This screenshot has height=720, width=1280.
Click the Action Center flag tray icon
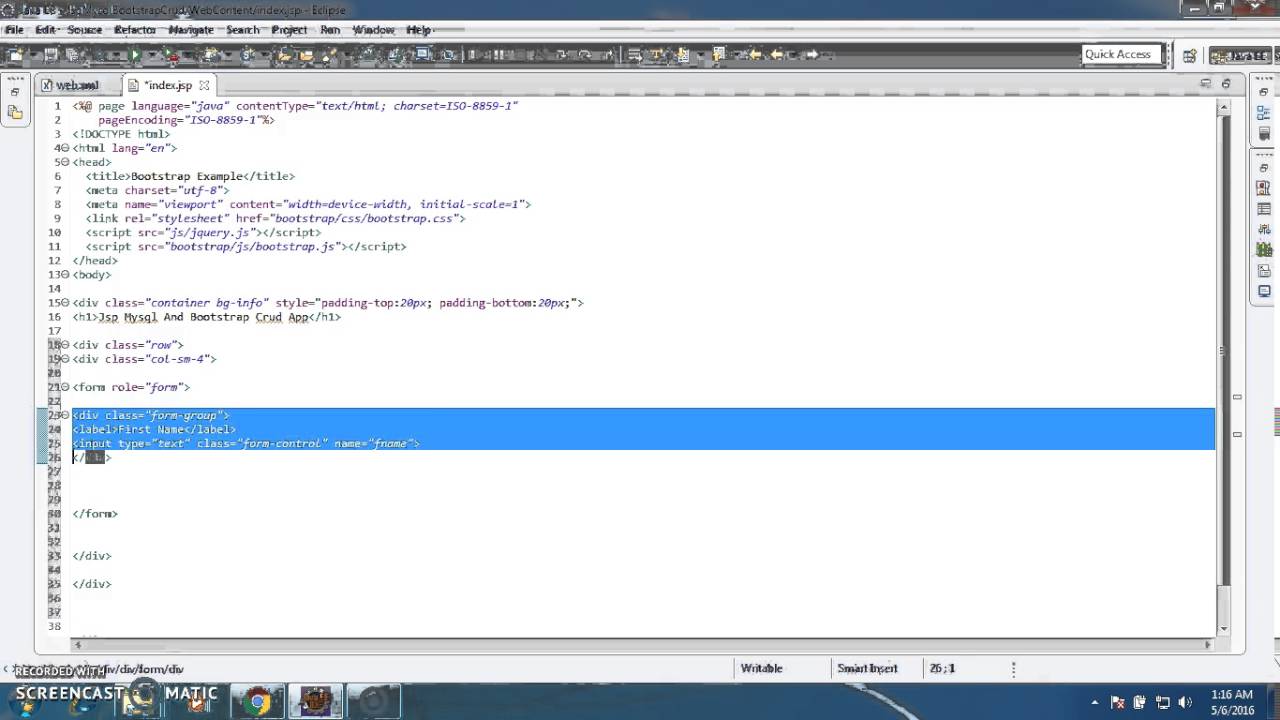coord(1118,702)
